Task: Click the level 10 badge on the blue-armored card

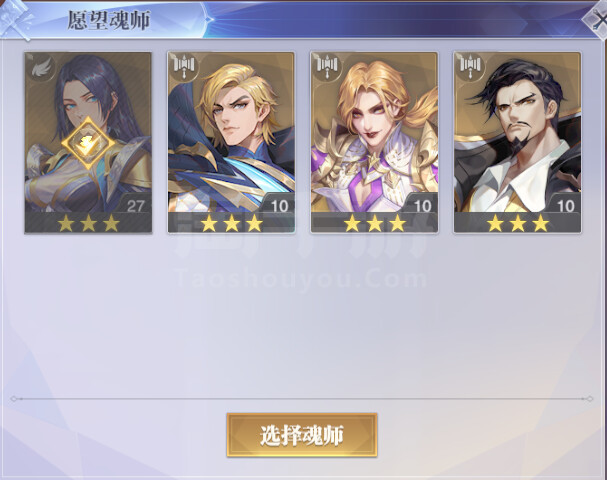Action: 278,204
